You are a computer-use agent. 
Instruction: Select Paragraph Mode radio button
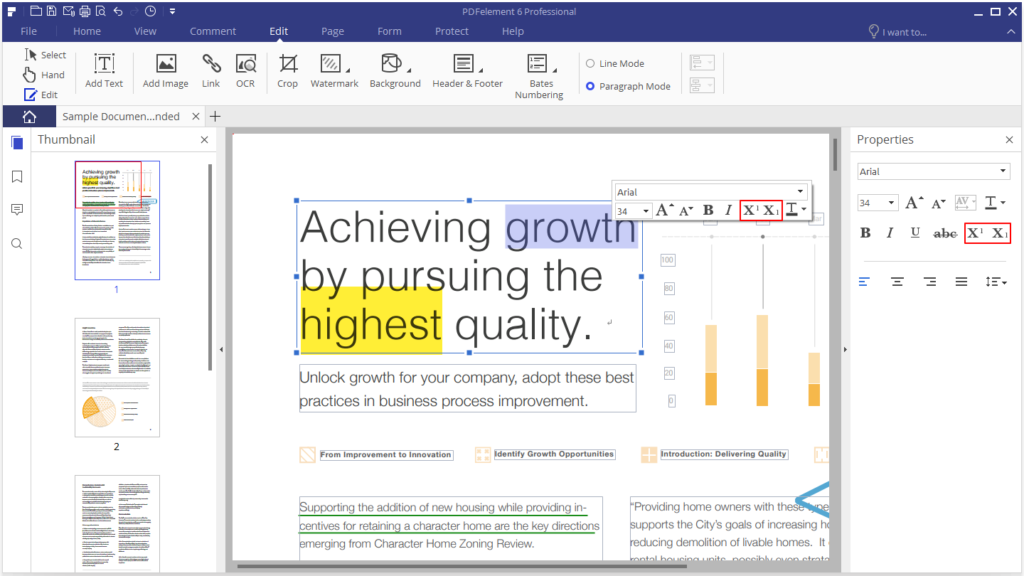[590, 87]
